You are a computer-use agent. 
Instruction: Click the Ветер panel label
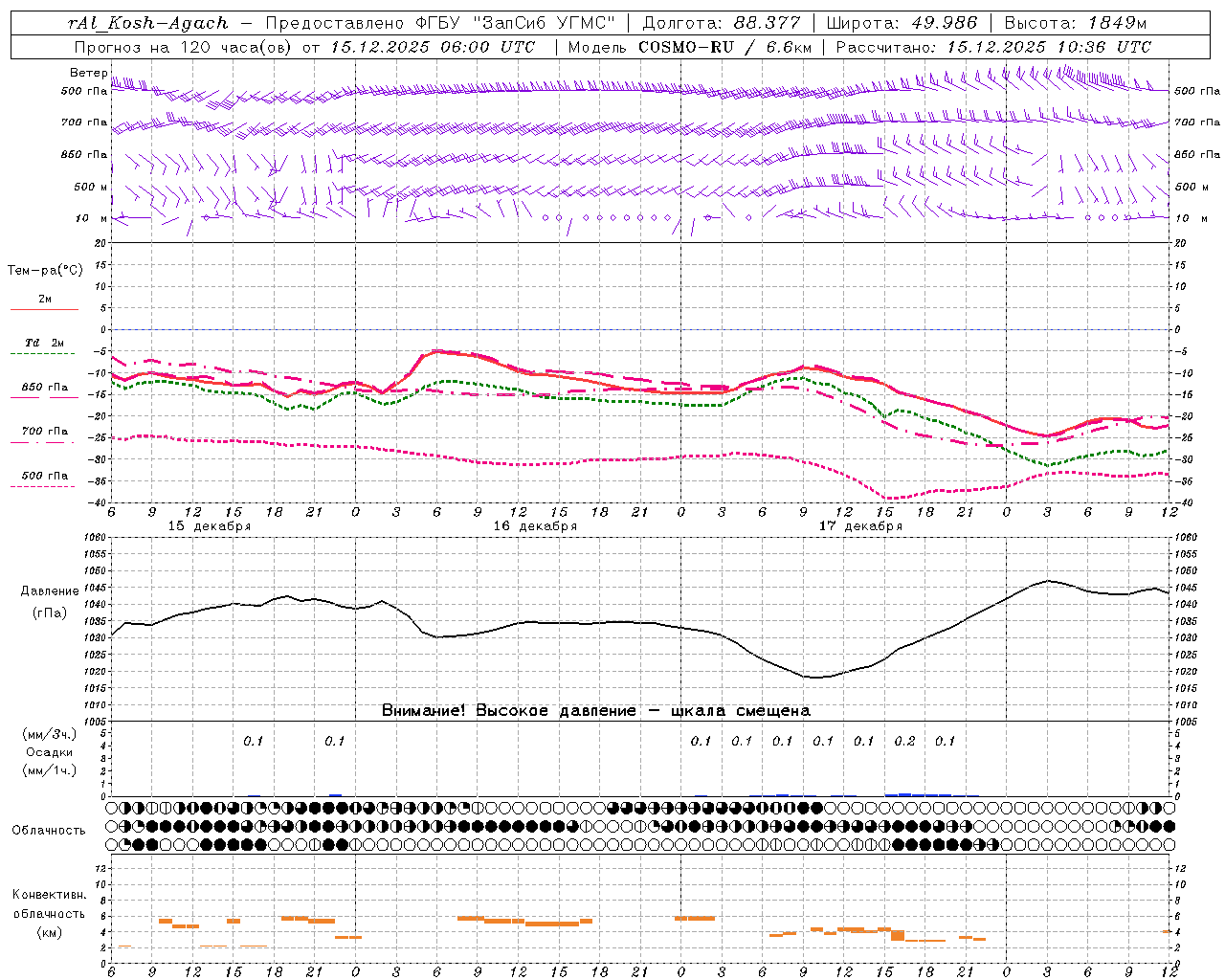pos(88,73)
